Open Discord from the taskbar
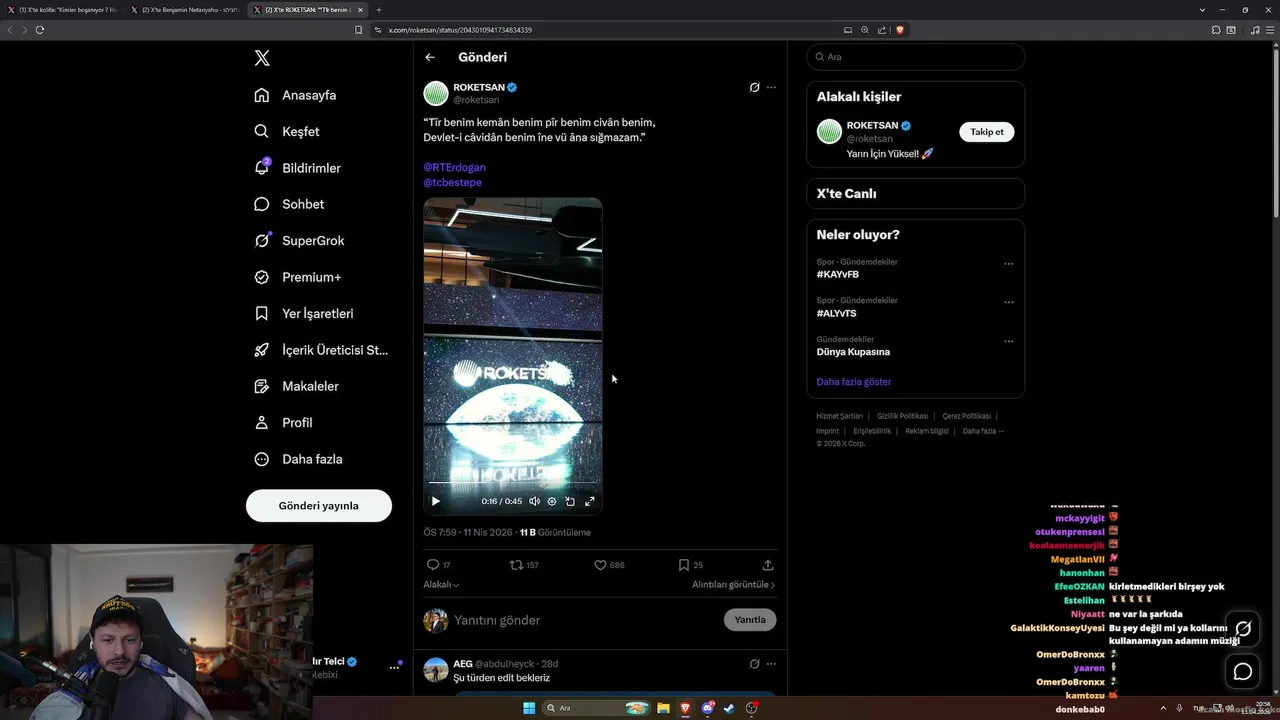The width and height of the screenshot is (1280, 720). click(708, 708)
